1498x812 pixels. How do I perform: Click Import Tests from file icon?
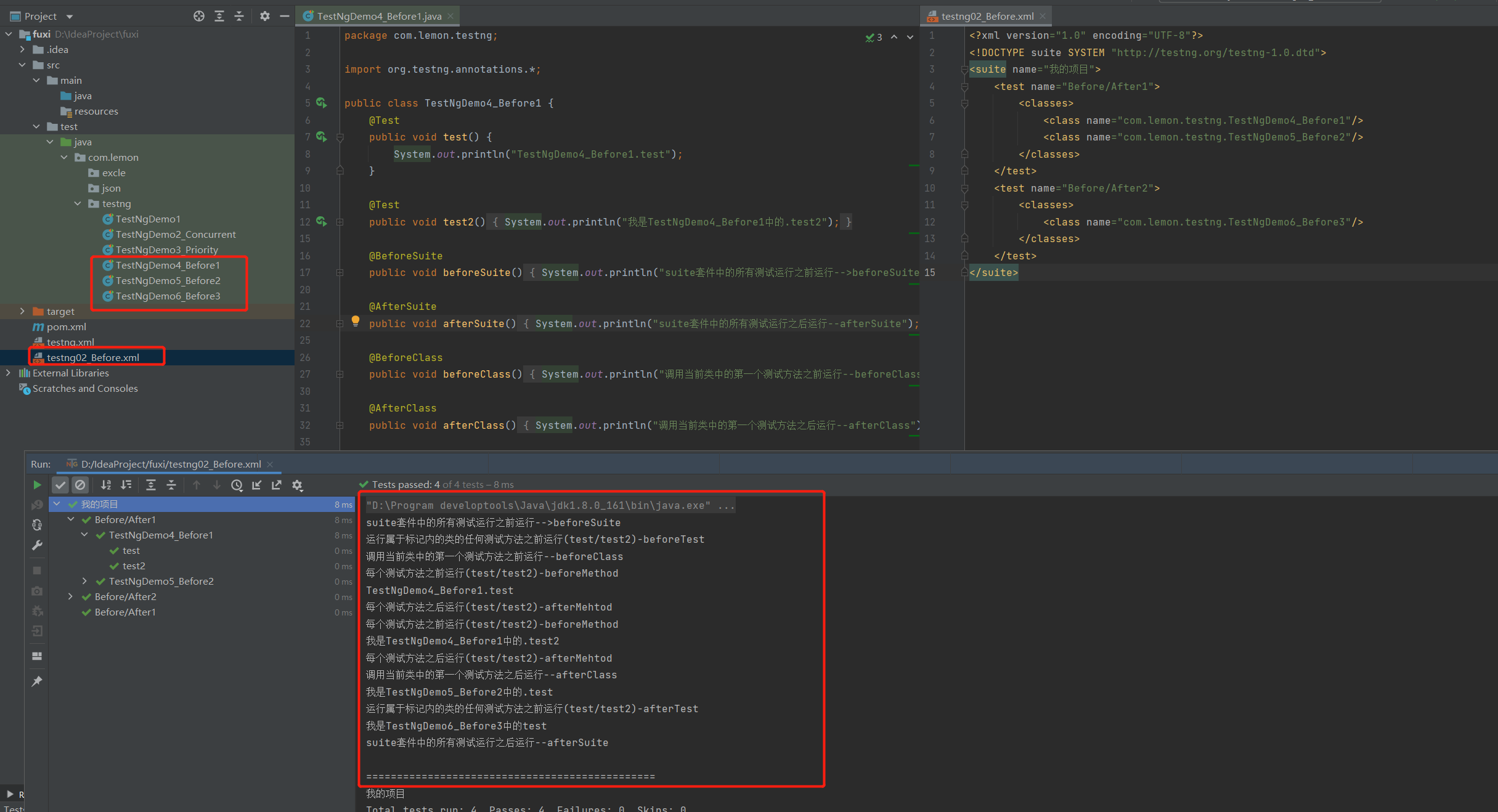coord(257,485)
